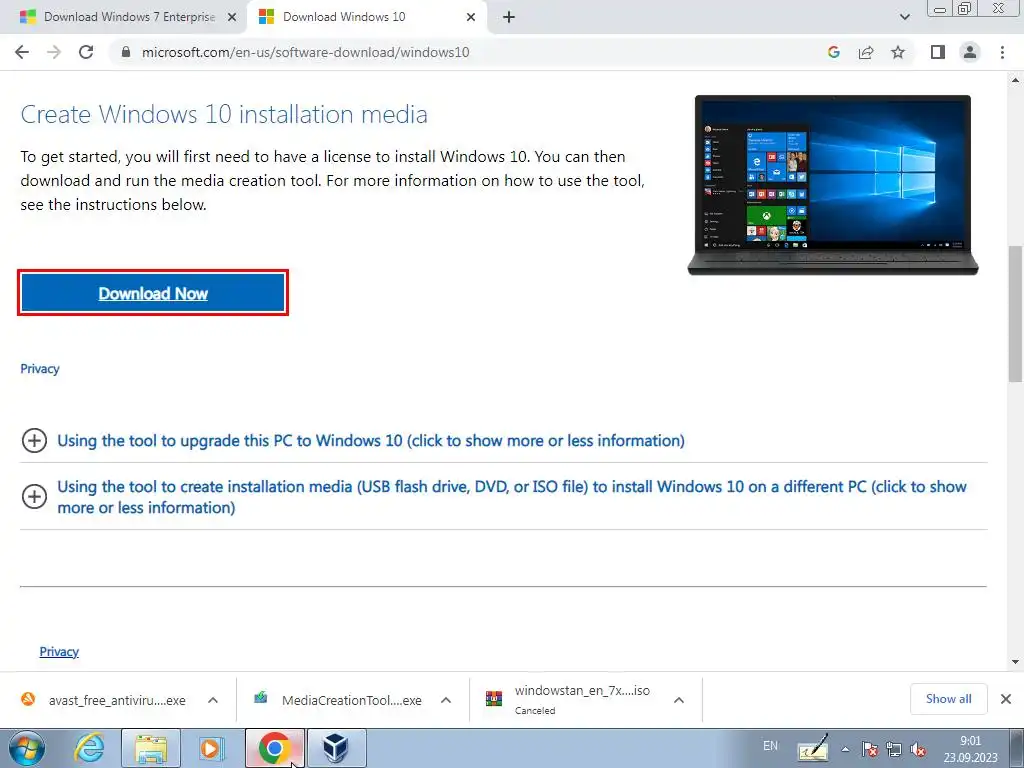
Task: Click the 'Create Windows 10 installation media' heading
Action: [224, 114]
